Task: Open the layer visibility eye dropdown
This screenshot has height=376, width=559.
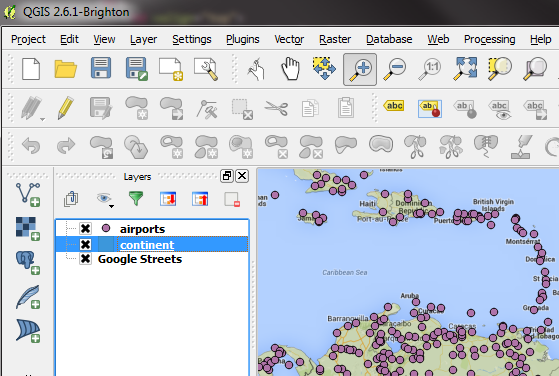Action: [x=105, y=200]
